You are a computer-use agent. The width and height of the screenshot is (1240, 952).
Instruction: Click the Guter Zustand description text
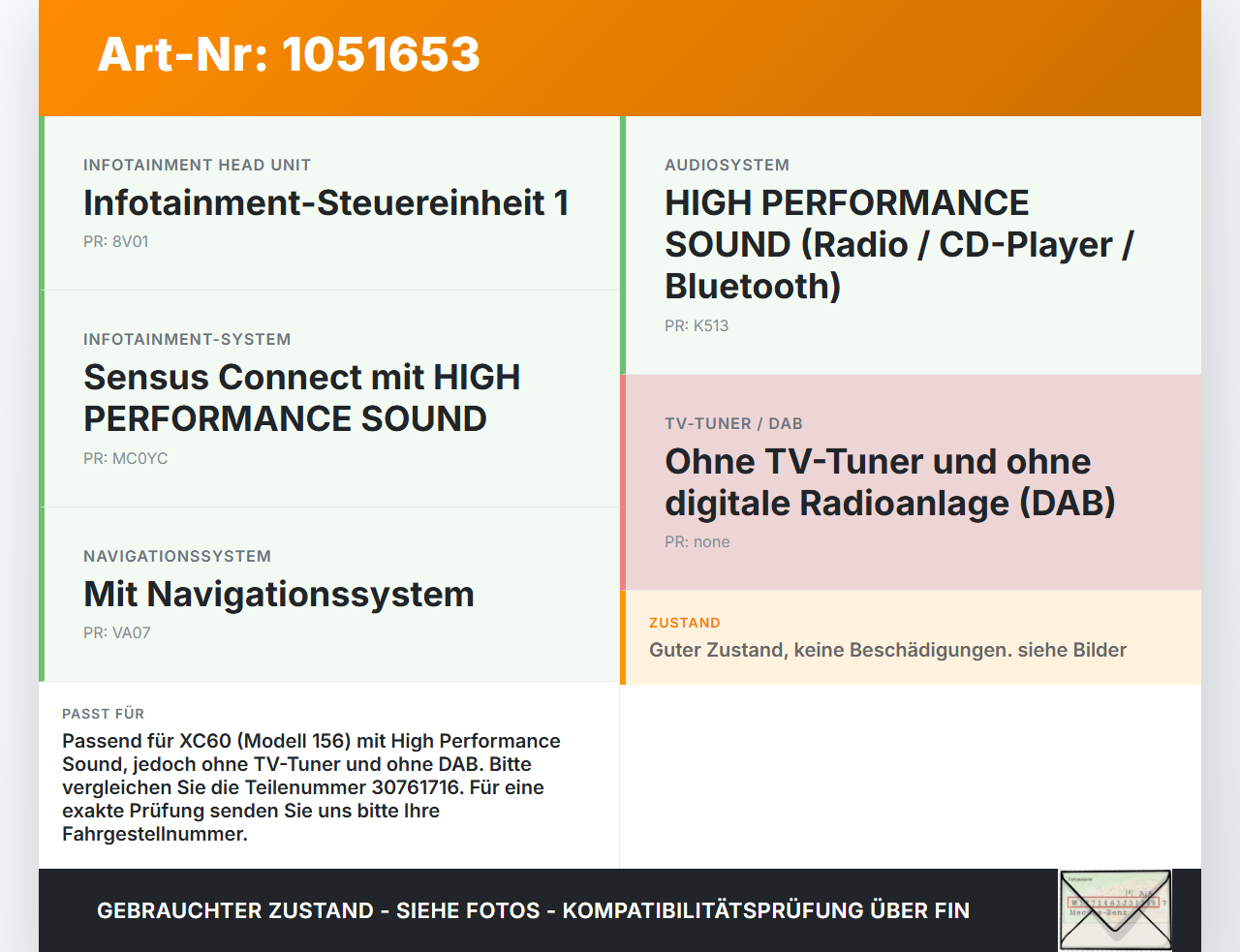[887, 650]
